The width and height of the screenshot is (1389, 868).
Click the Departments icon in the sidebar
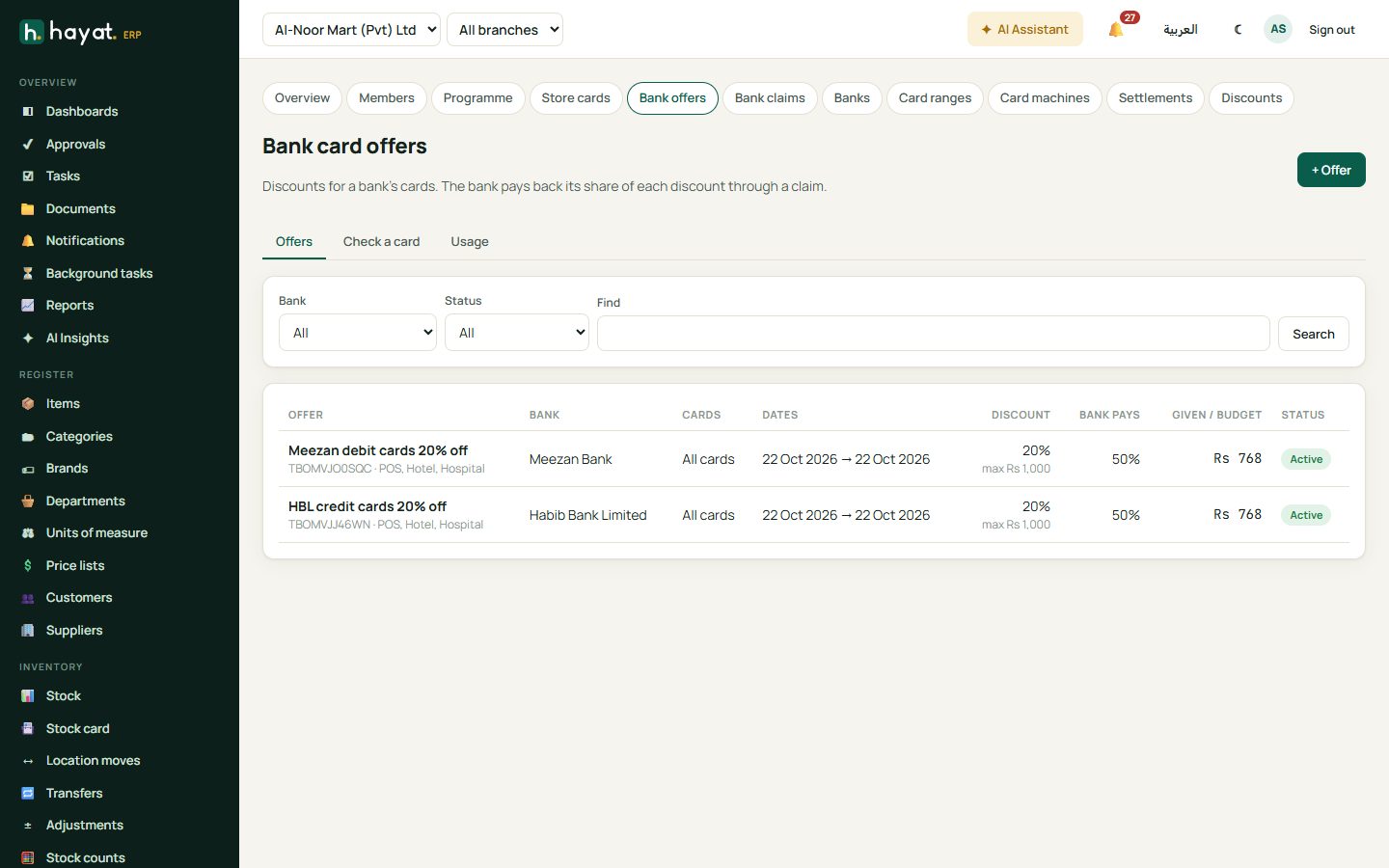(28, 502)
